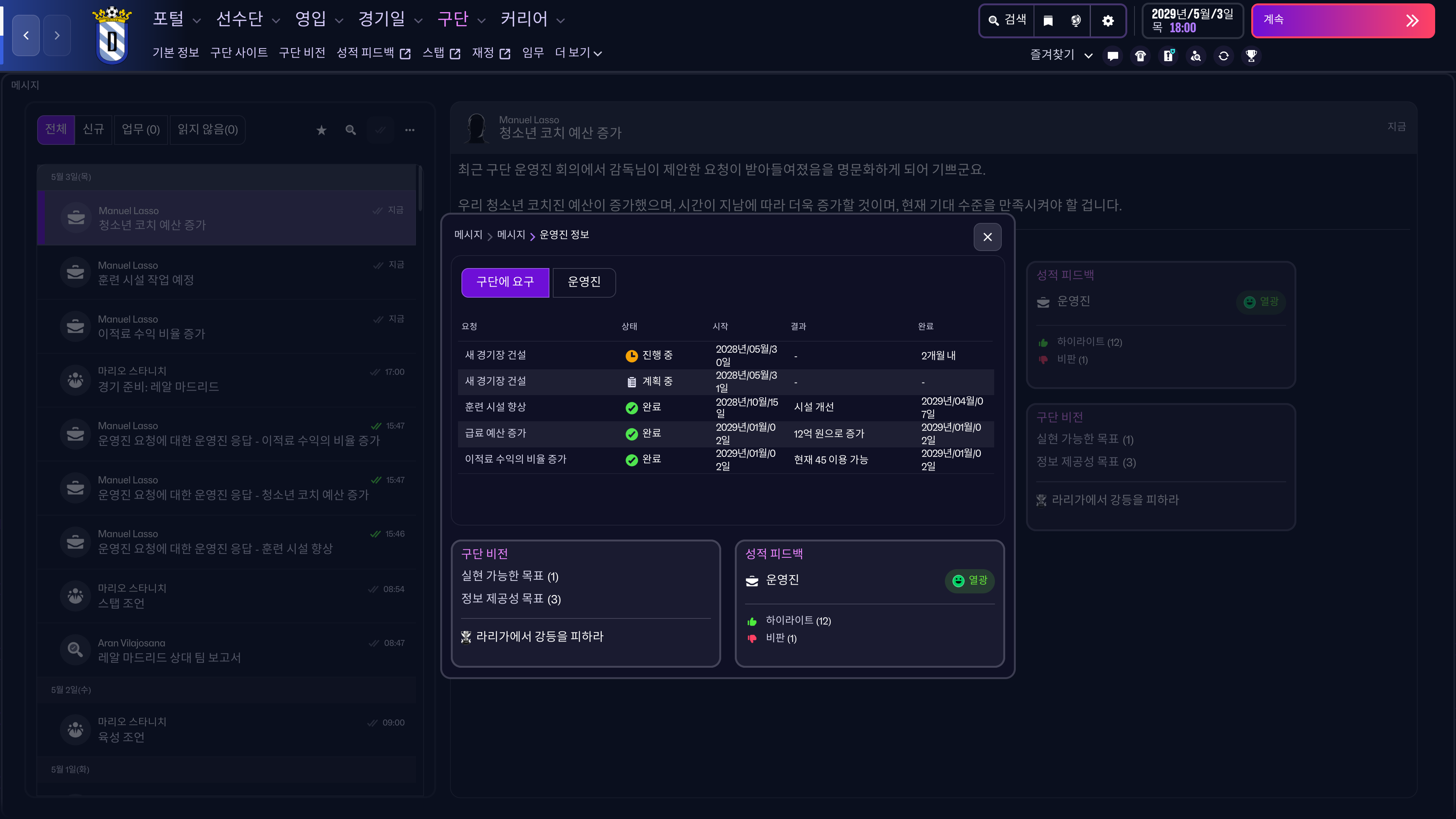Open the inbox magnifier search icon
The image size is (1456, 819).
click(x=351, y=130)
